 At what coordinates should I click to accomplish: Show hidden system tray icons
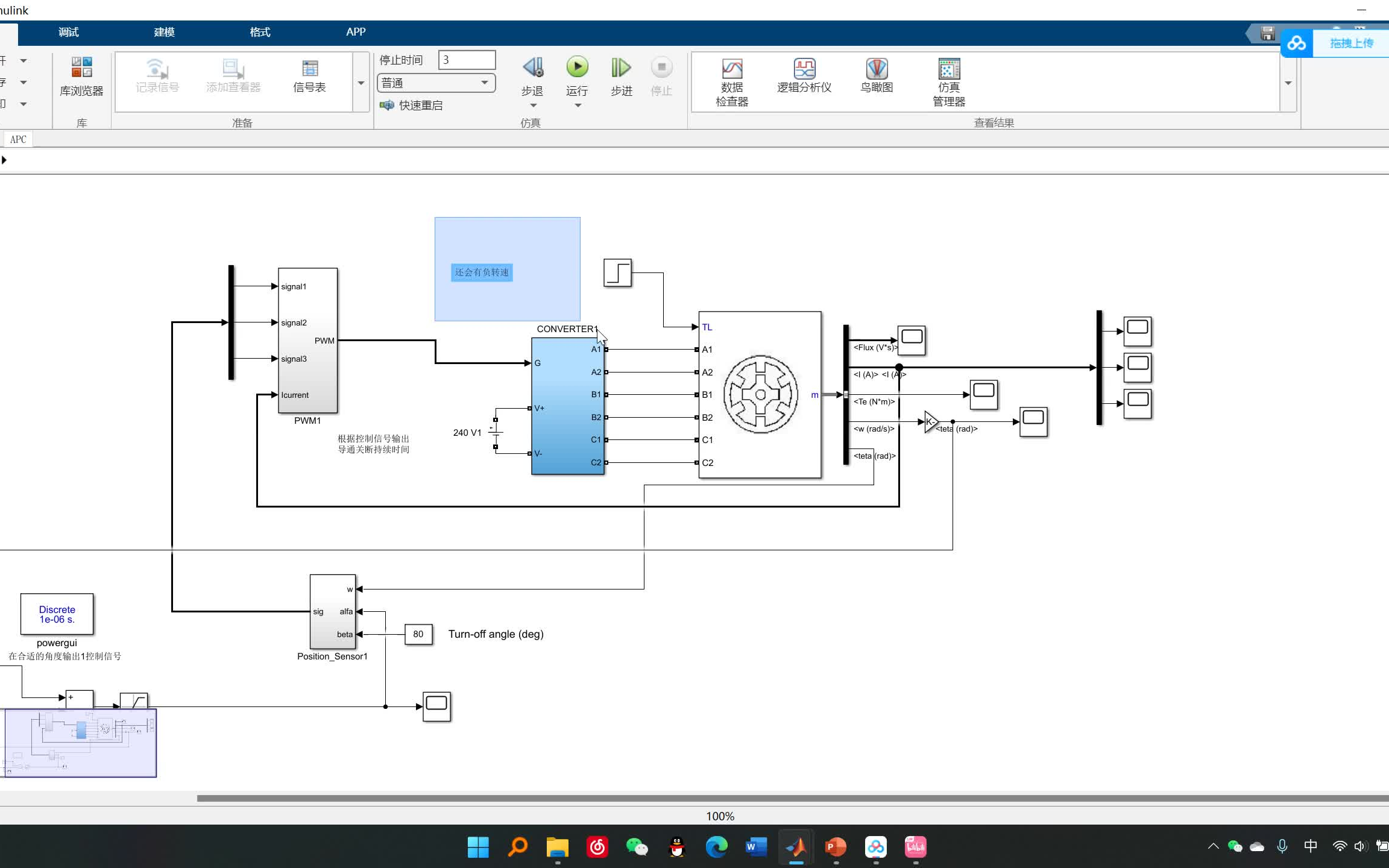1214,846
